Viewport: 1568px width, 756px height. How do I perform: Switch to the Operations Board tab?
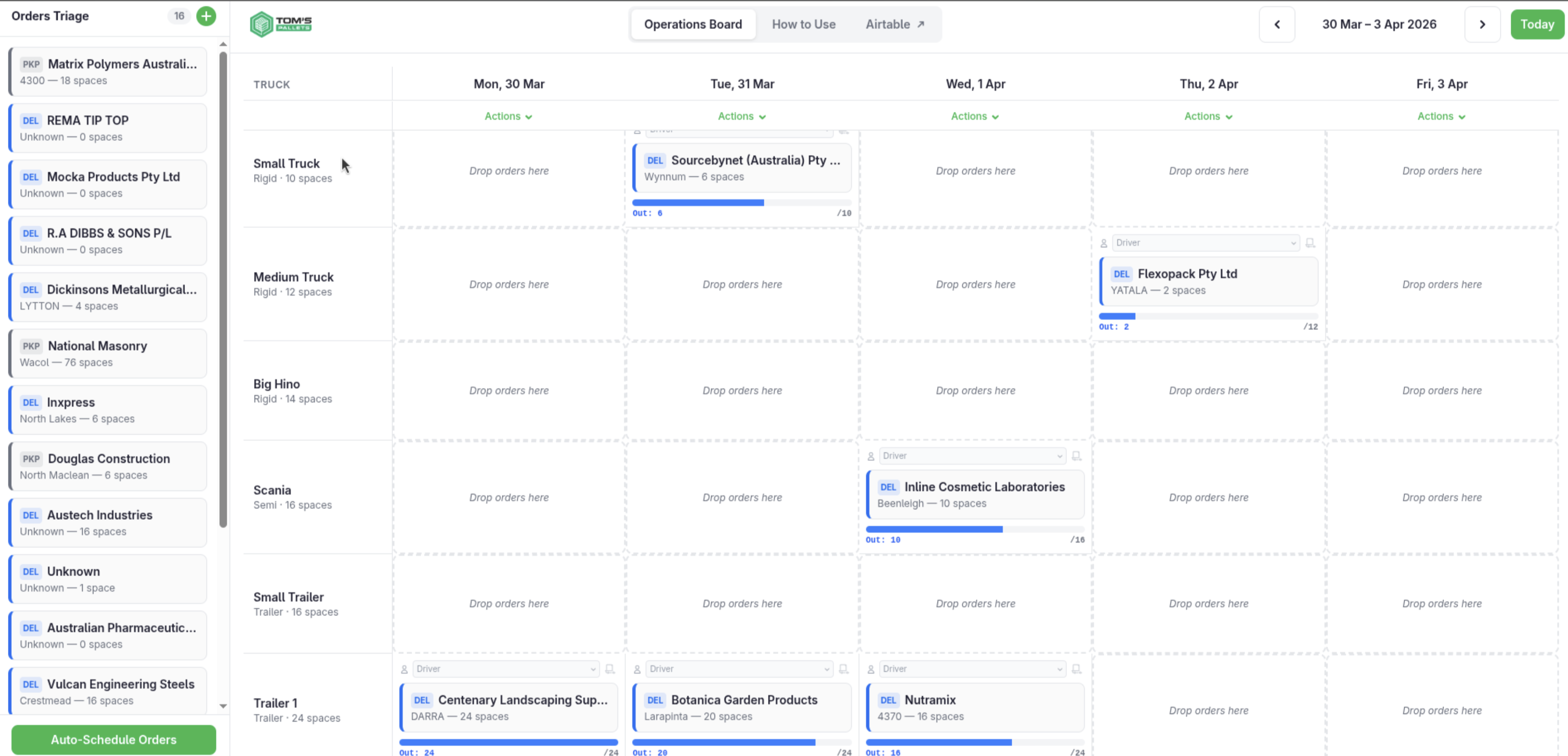[x=693, y=24]
